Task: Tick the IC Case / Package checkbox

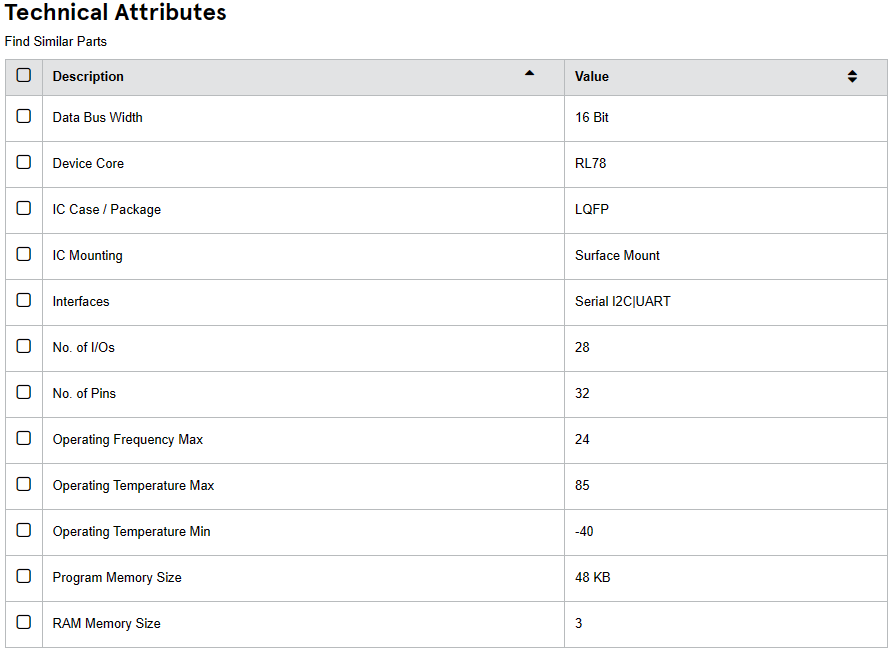Action: [x=24, y=209]
